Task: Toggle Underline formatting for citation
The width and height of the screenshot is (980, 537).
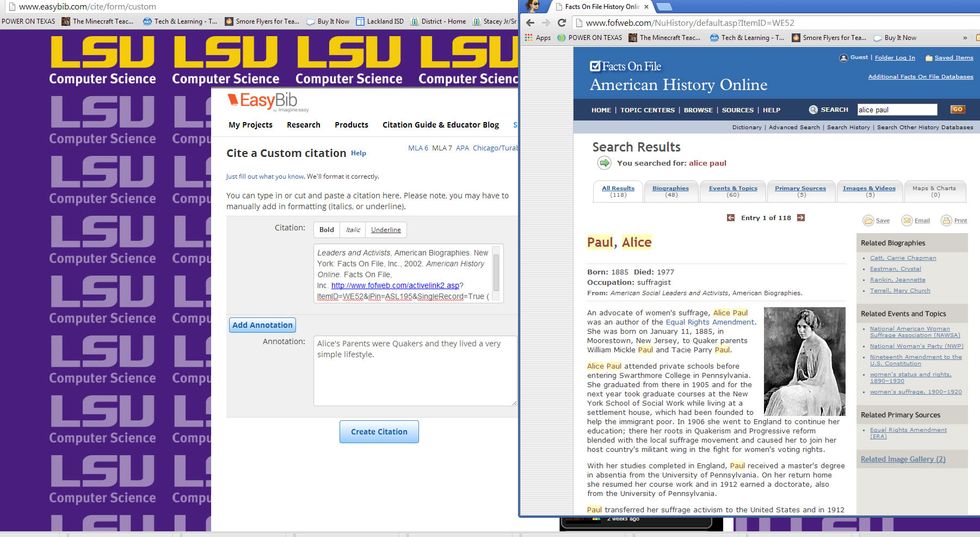Action: pyautogui.click(x=385, y=230)
